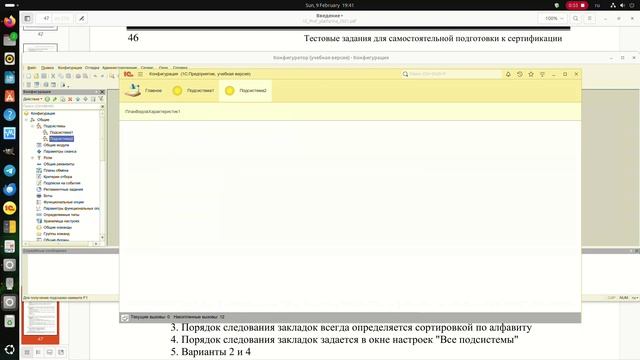This screenshot has height=360, width=640.
Task: Open 1C application icon in the dock
Action: [9, 208]
